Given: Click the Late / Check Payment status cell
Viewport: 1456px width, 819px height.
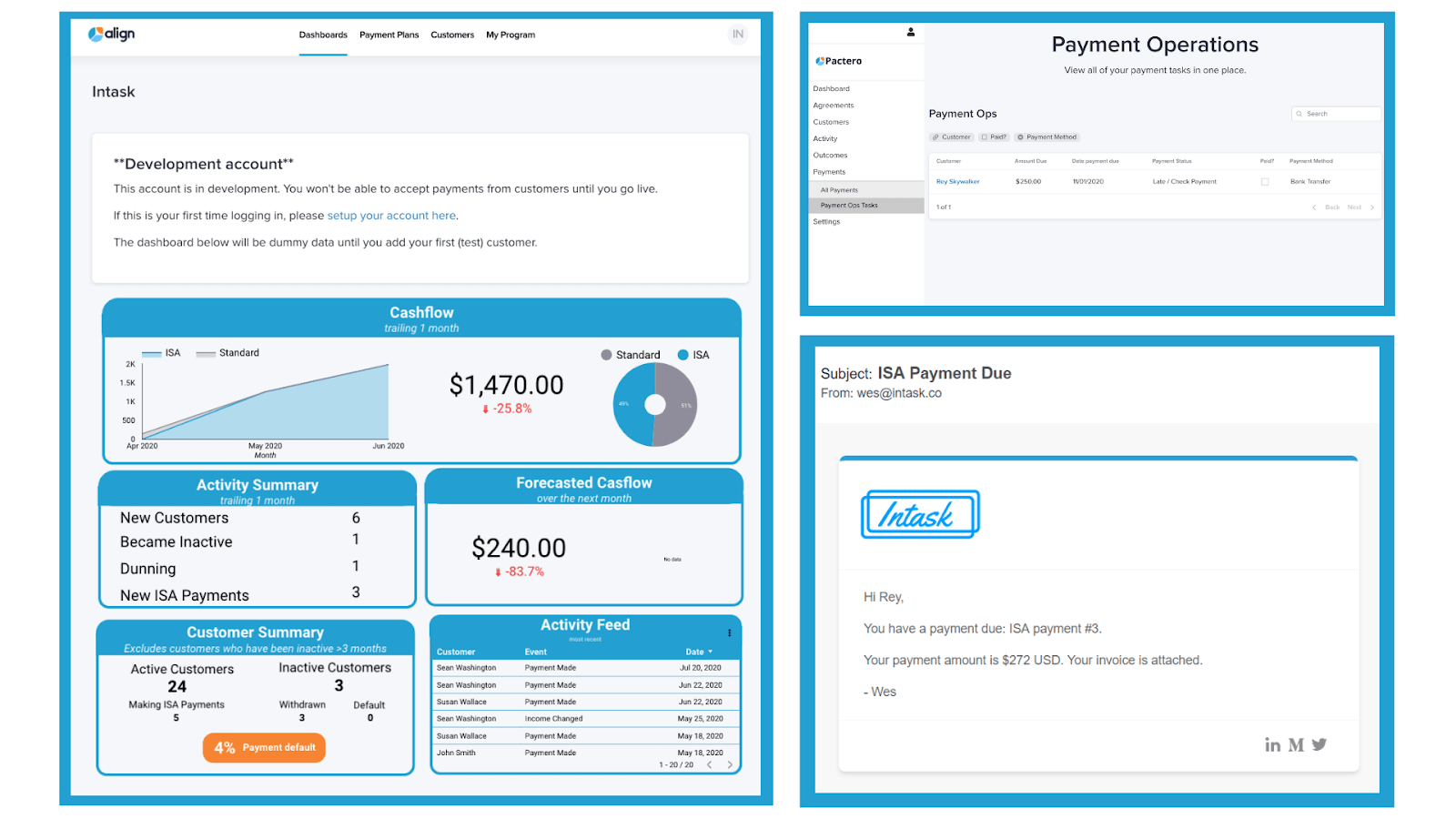Looking at the screenshot, I should click(1184, 182).
